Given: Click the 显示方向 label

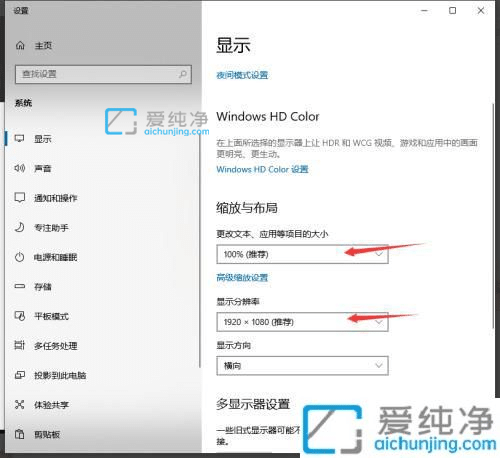Looking at the screenshot, I should click(x=233, y=345).
